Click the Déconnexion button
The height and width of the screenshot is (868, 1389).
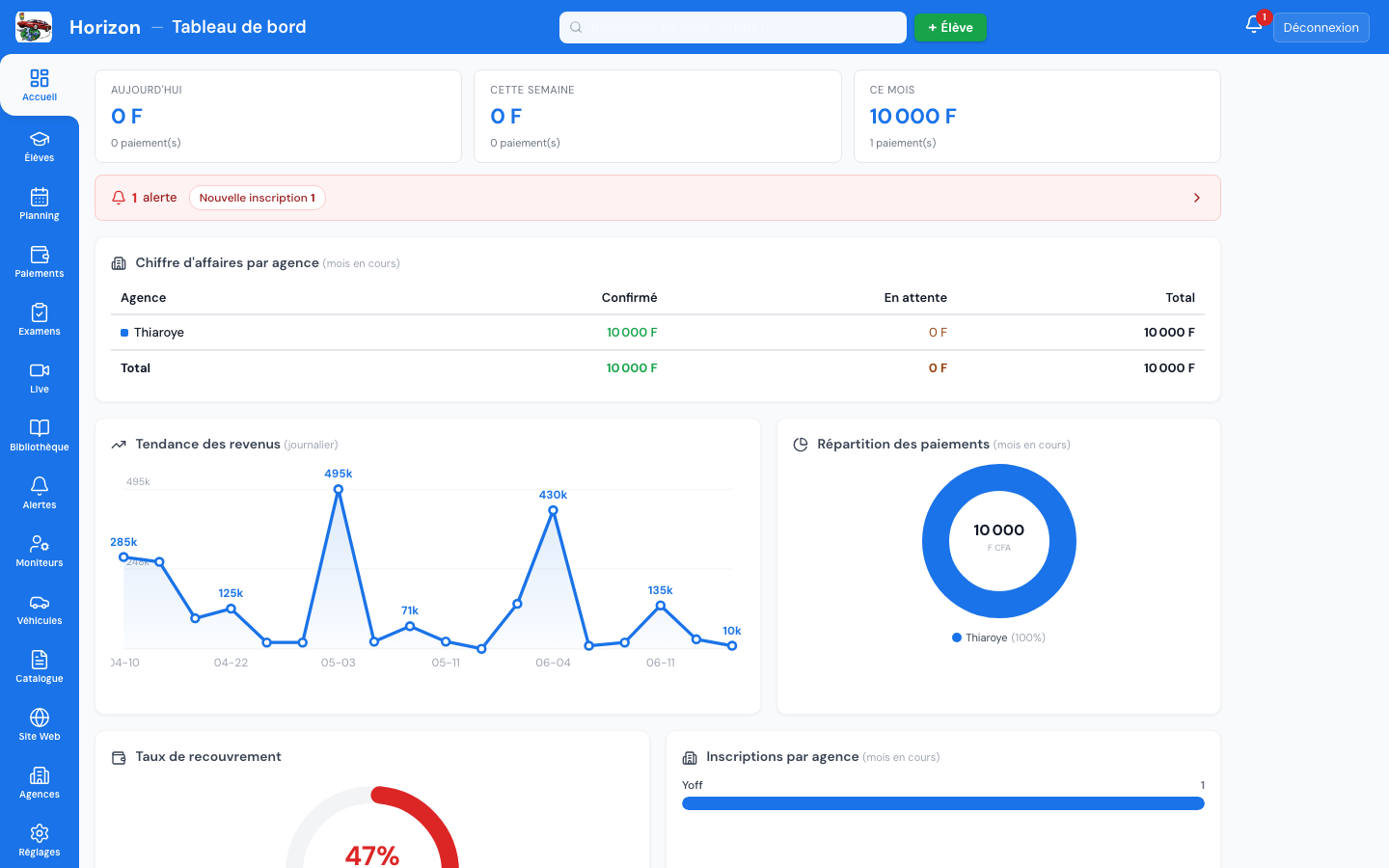click(x=1321, y=27)
